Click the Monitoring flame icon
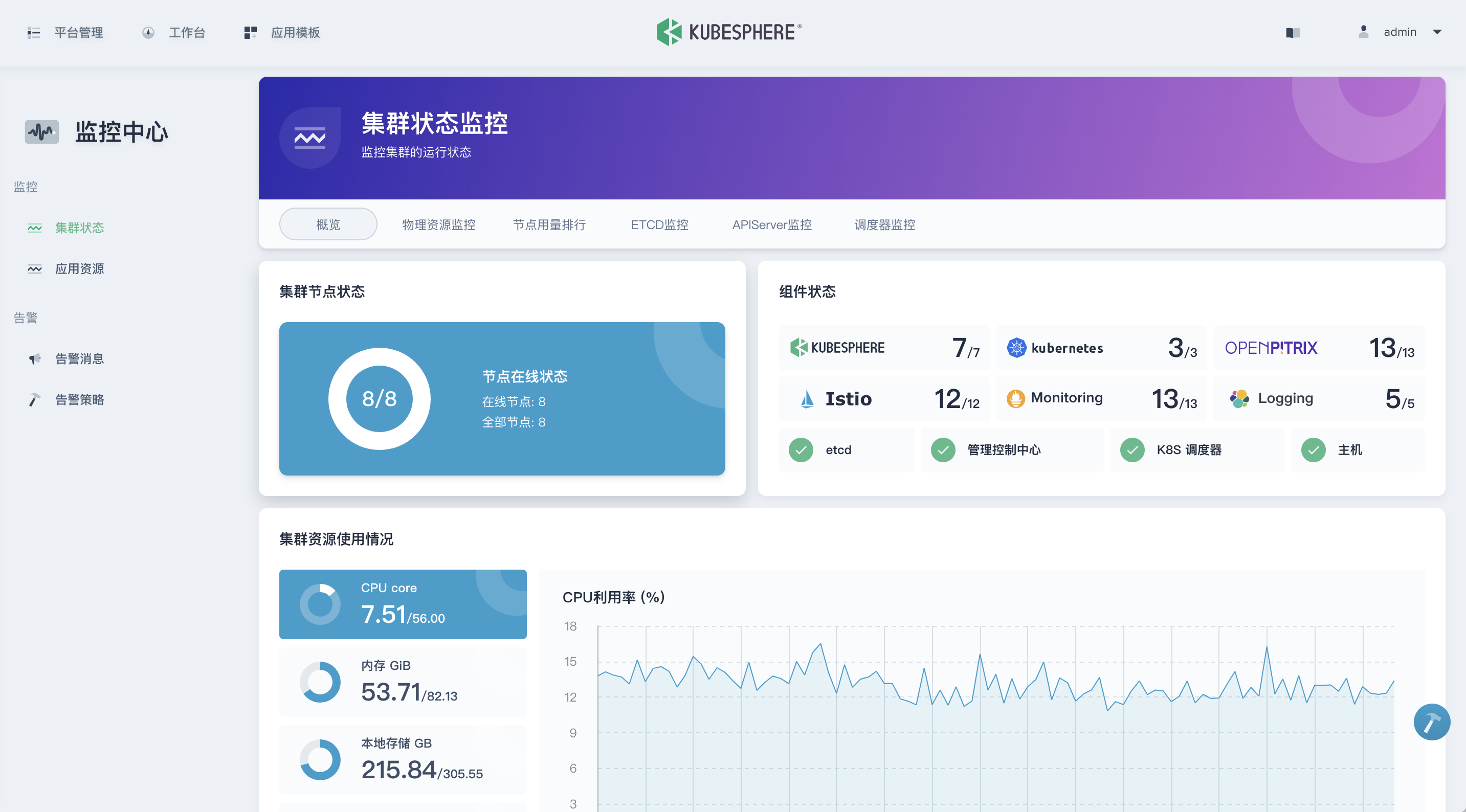The width and height of the screenshot is (1466, 812). click(x=1015, y=398)
